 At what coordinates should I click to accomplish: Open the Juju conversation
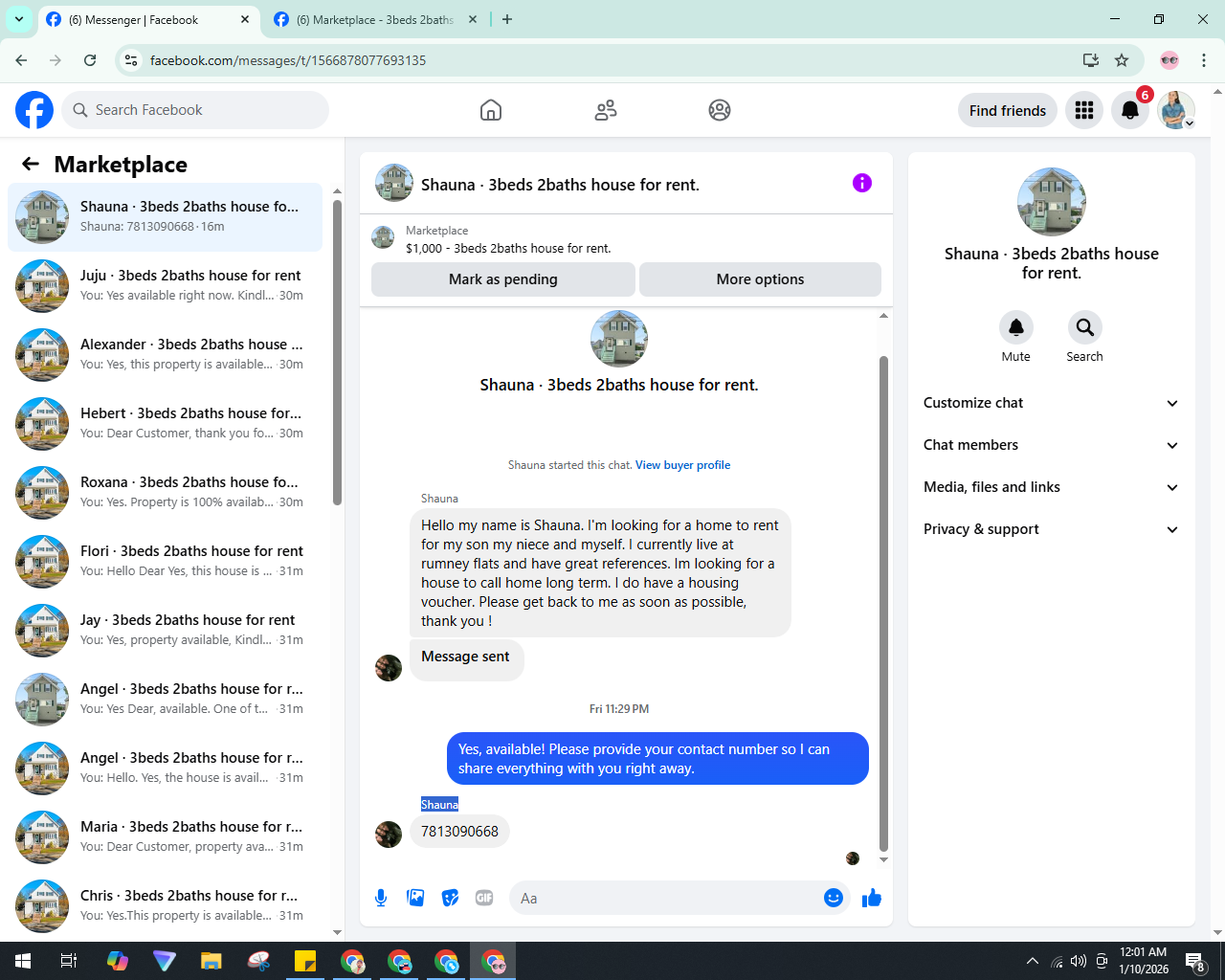pos(166,286)
